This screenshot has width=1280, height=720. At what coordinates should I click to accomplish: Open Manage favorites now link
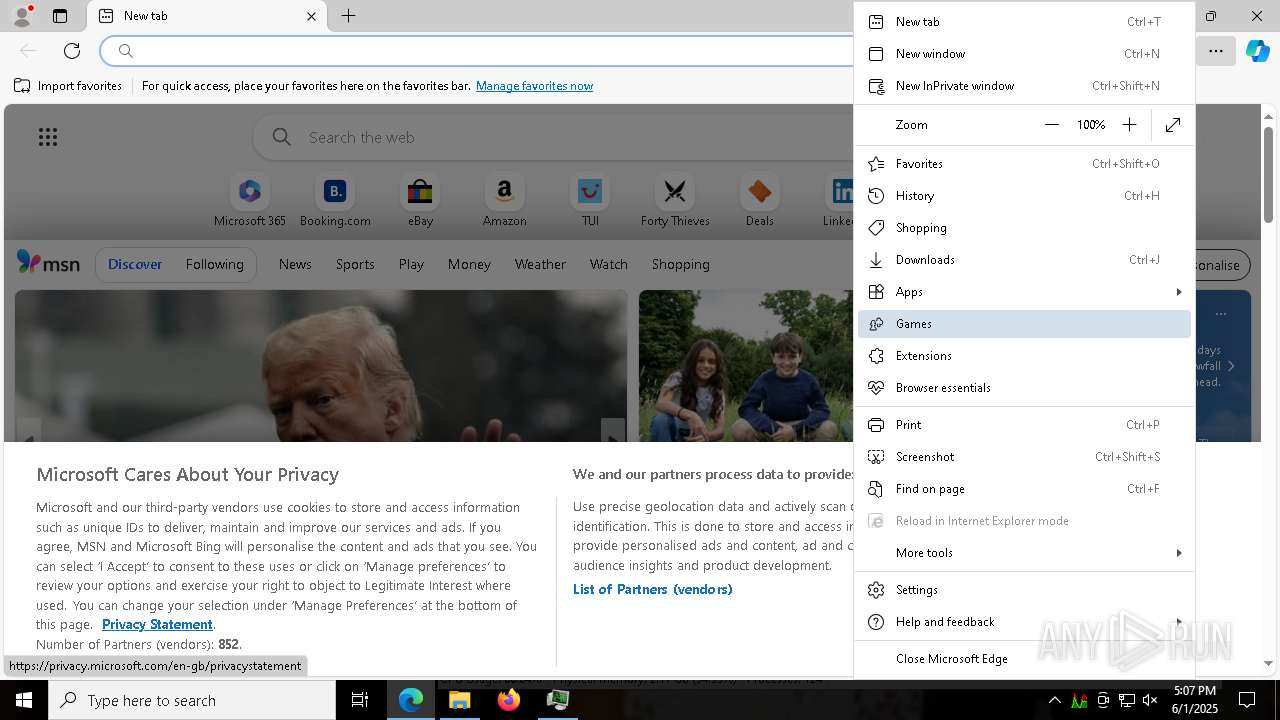[x=534, y=86]
